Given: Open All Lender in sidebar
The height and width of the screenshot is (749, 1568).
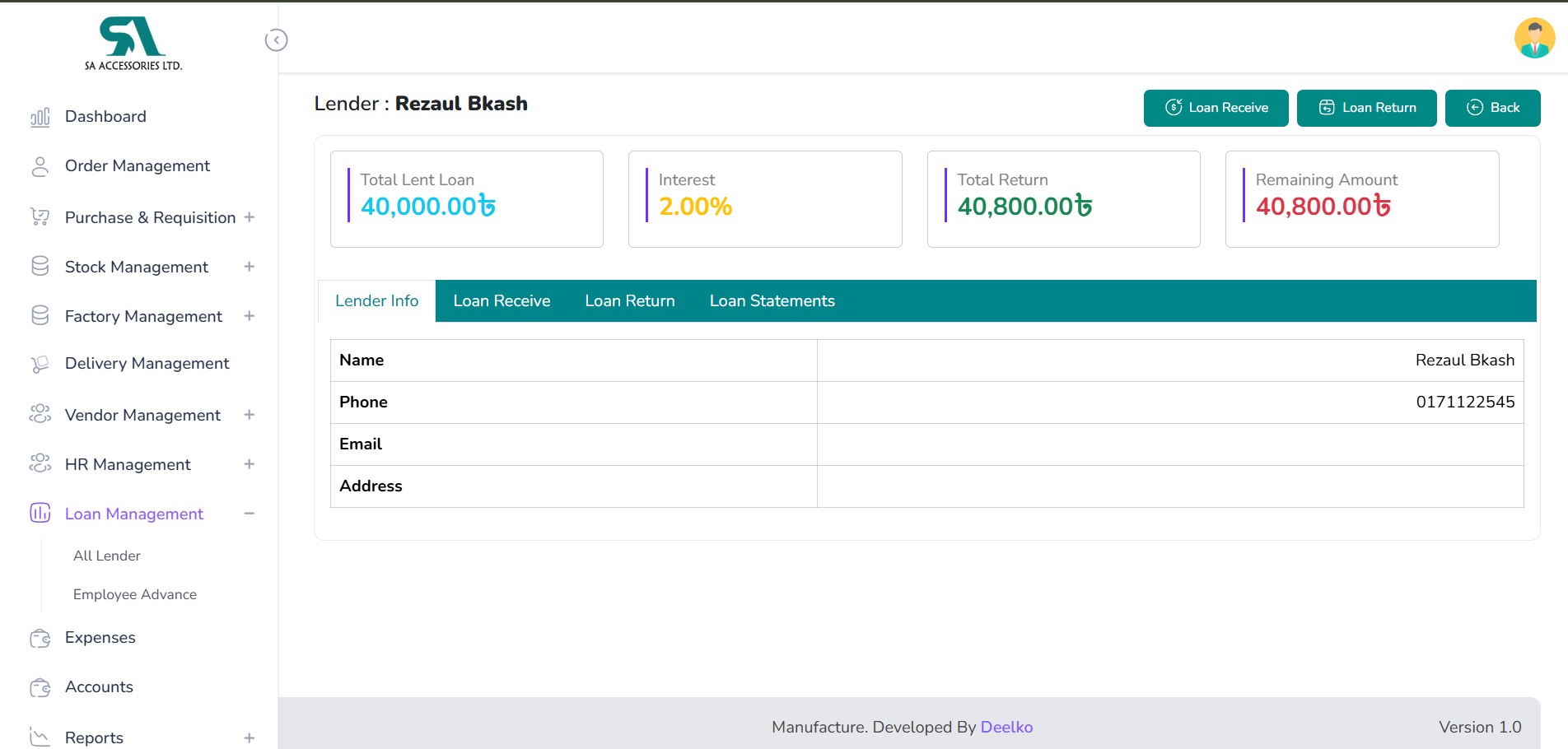Looking at the screenshot, I should pos(107,556).
